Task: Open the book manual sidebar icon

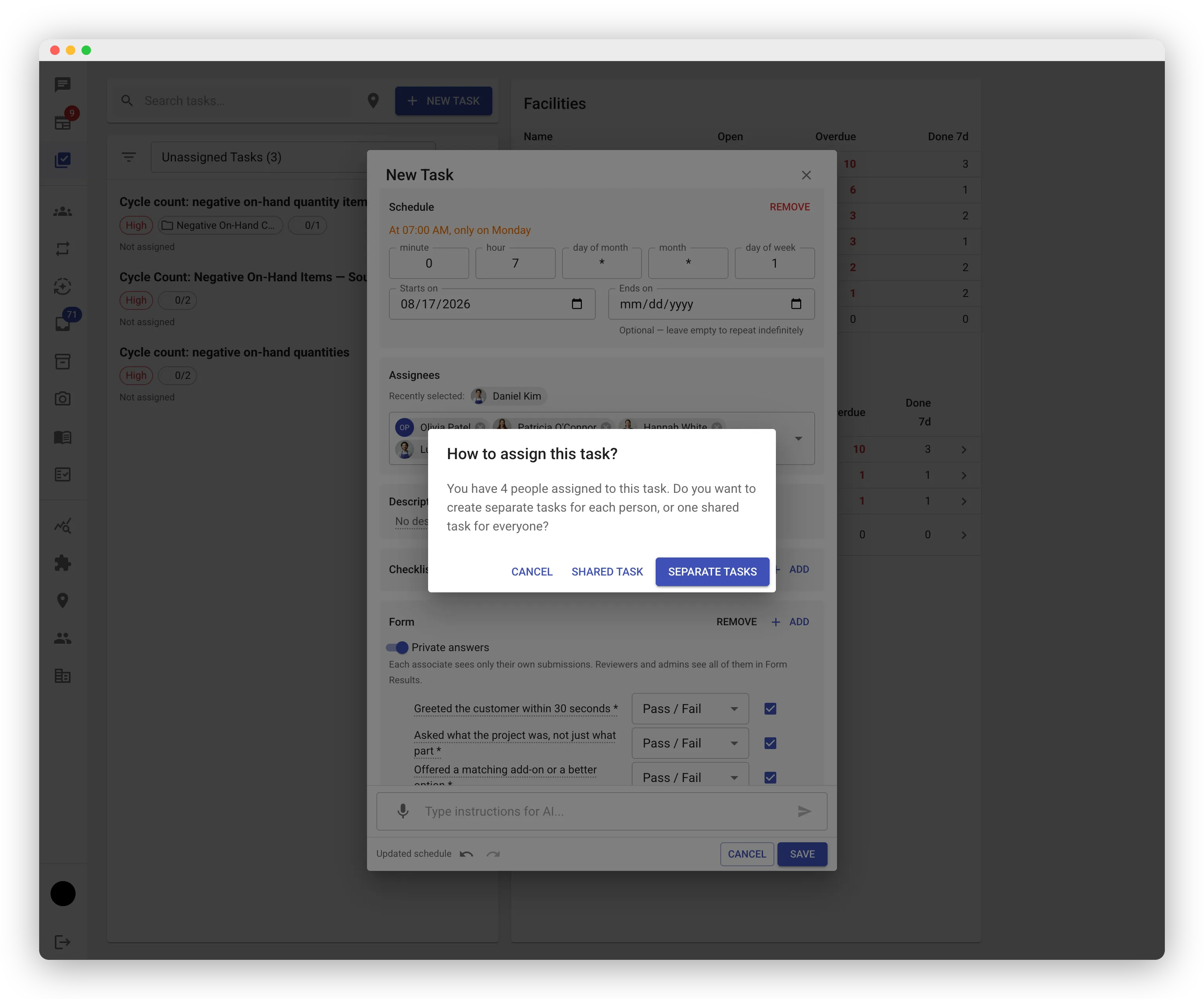Action: [x=63, y=437]
